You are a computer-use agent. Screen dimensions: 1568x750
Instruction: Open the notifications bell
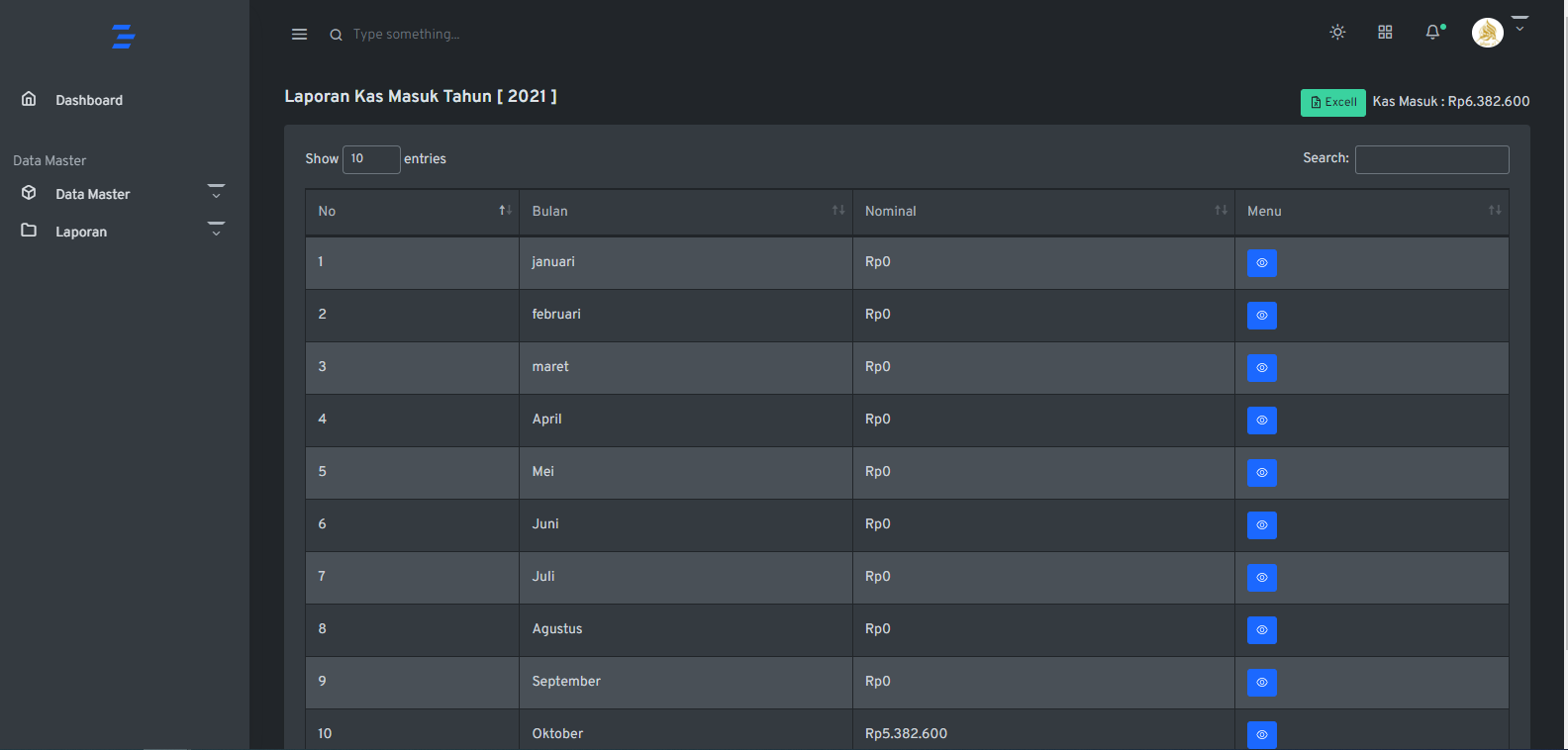click(x=1432, y=33)
